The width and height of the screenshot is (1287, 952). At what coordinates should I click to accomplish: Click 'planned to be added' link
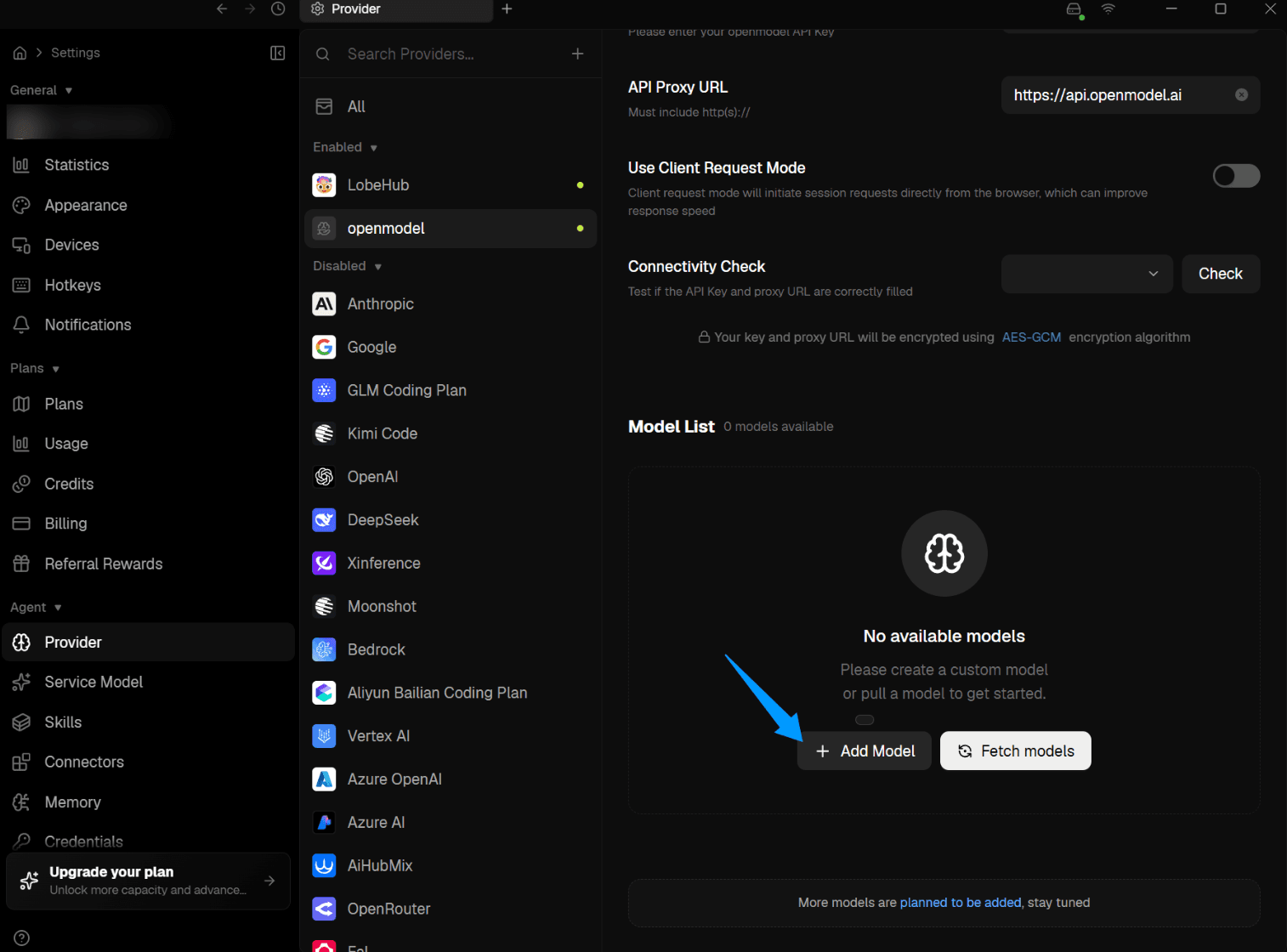click(961, 903)
